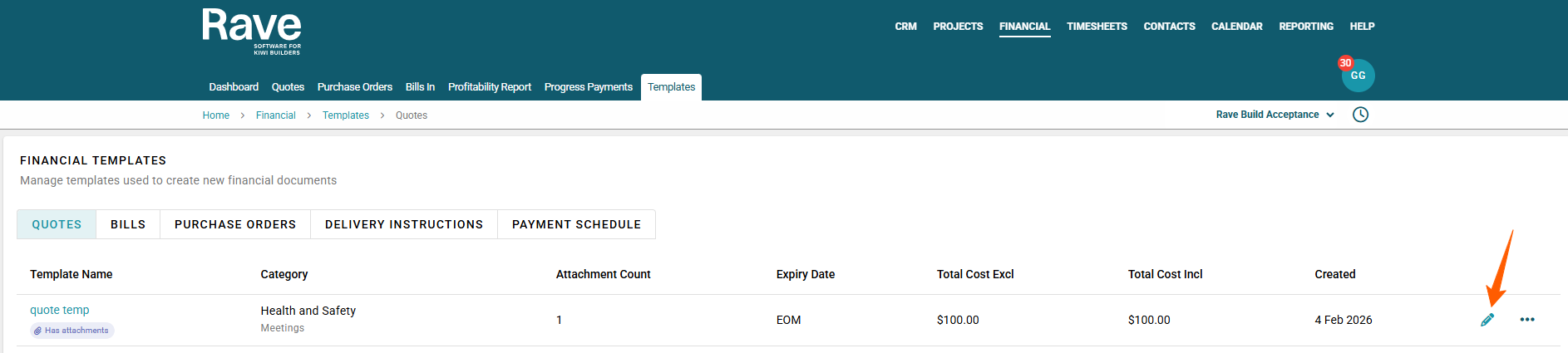Viewport: 1568px width, 353px height.
Task: Click the pencil edit icon for quote temp
Action: click(1487, 320)
